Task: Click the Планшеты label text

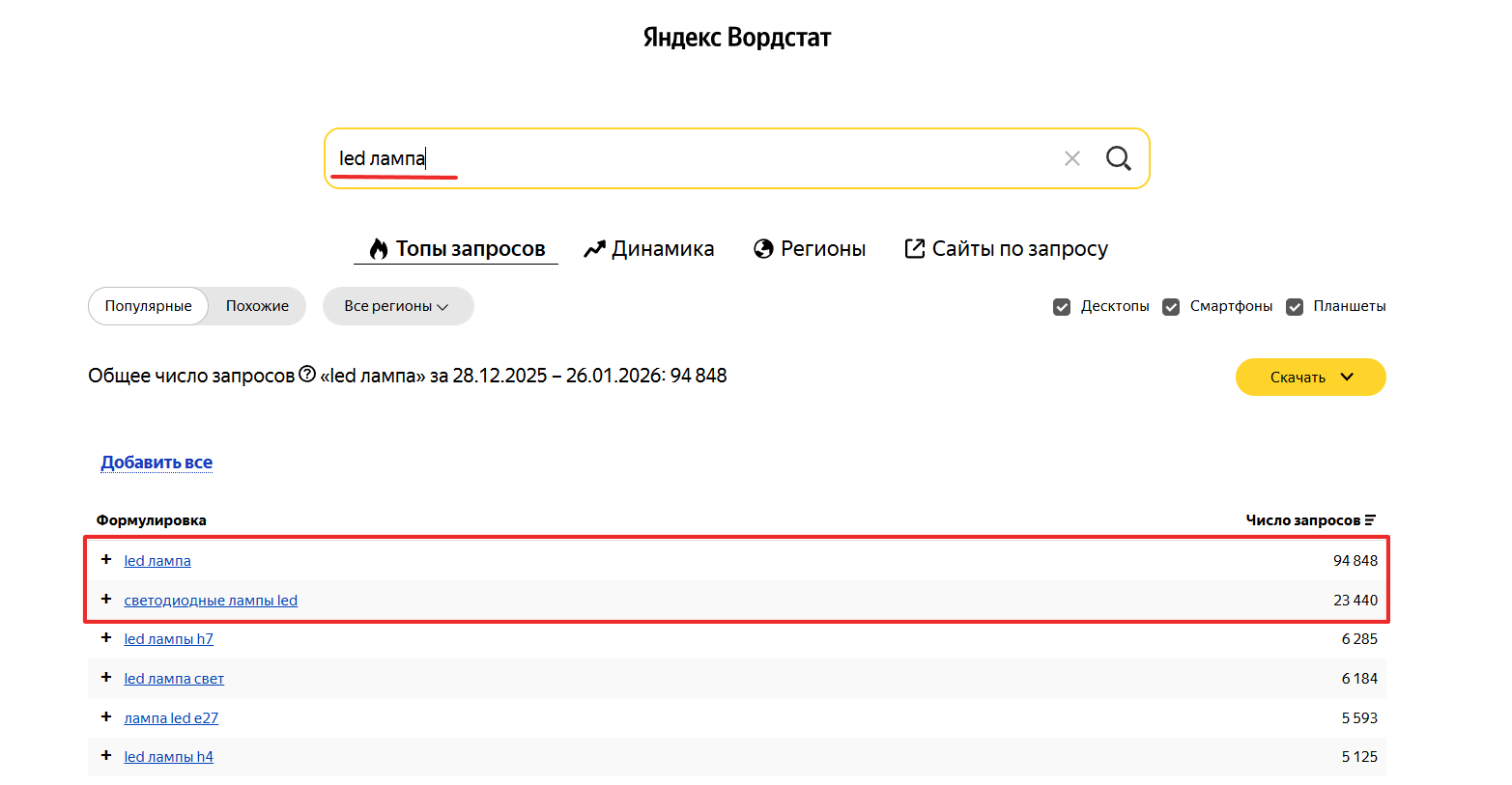Action: (1350, 306)
